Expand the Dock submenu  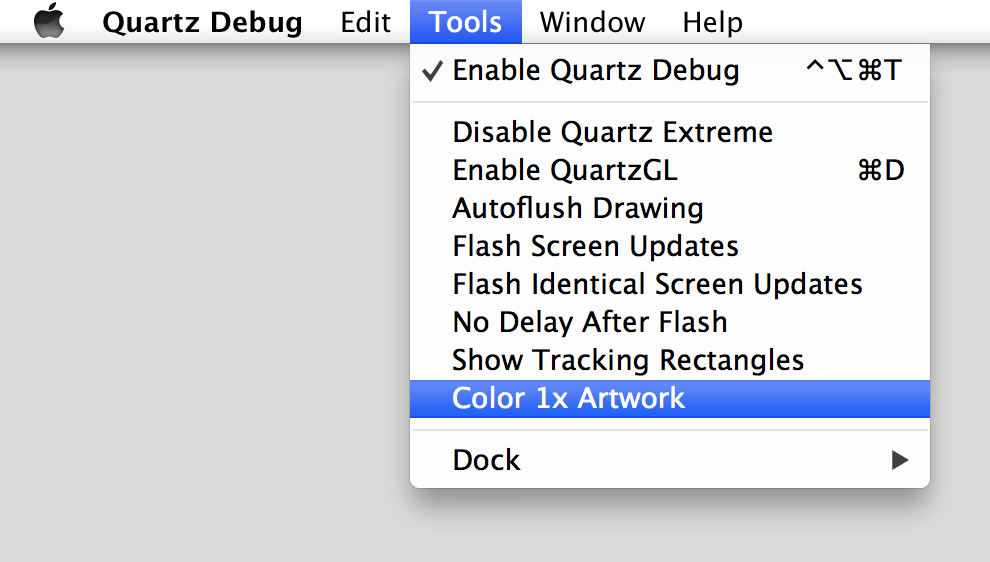coord(487,460)
